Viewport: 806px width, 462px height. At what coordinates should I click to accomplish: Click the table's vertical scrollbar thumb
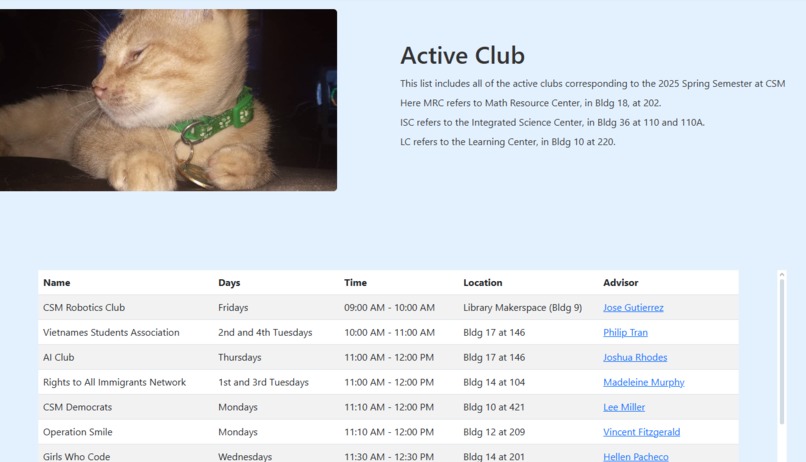782,352
